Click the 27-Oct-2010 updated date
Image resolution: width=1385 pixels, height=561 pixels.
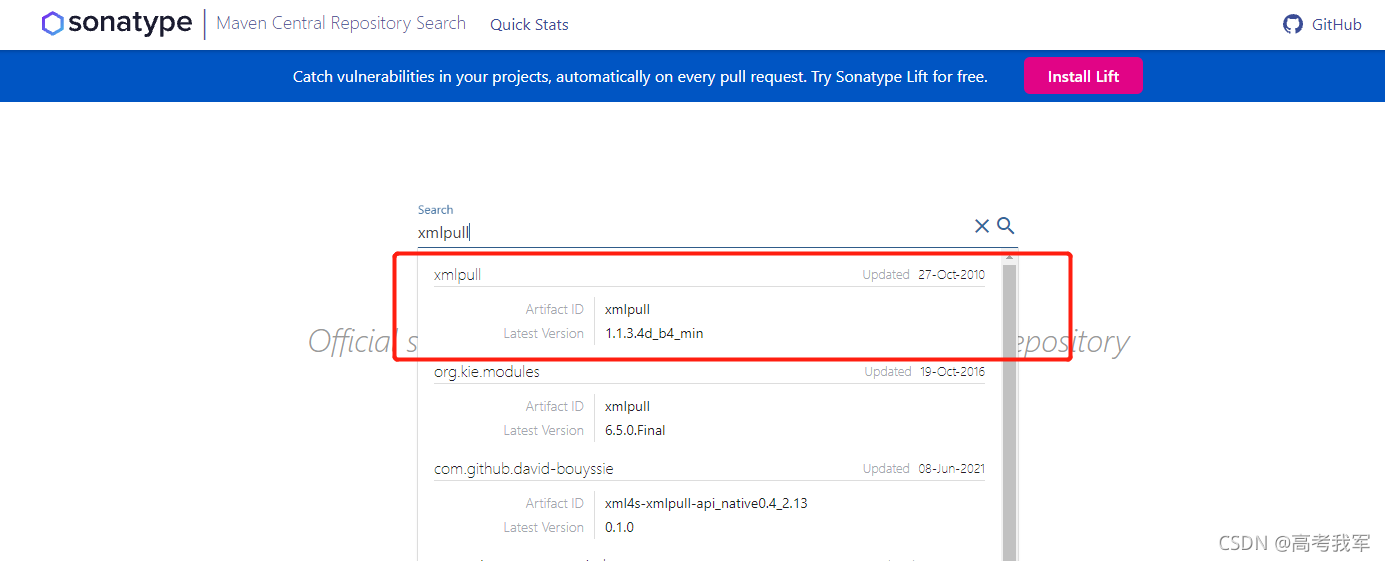click(951, 274)
